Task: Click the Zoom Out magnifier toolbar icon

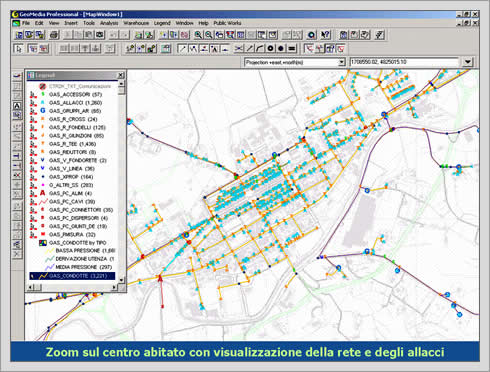Action: pos(209,35)
